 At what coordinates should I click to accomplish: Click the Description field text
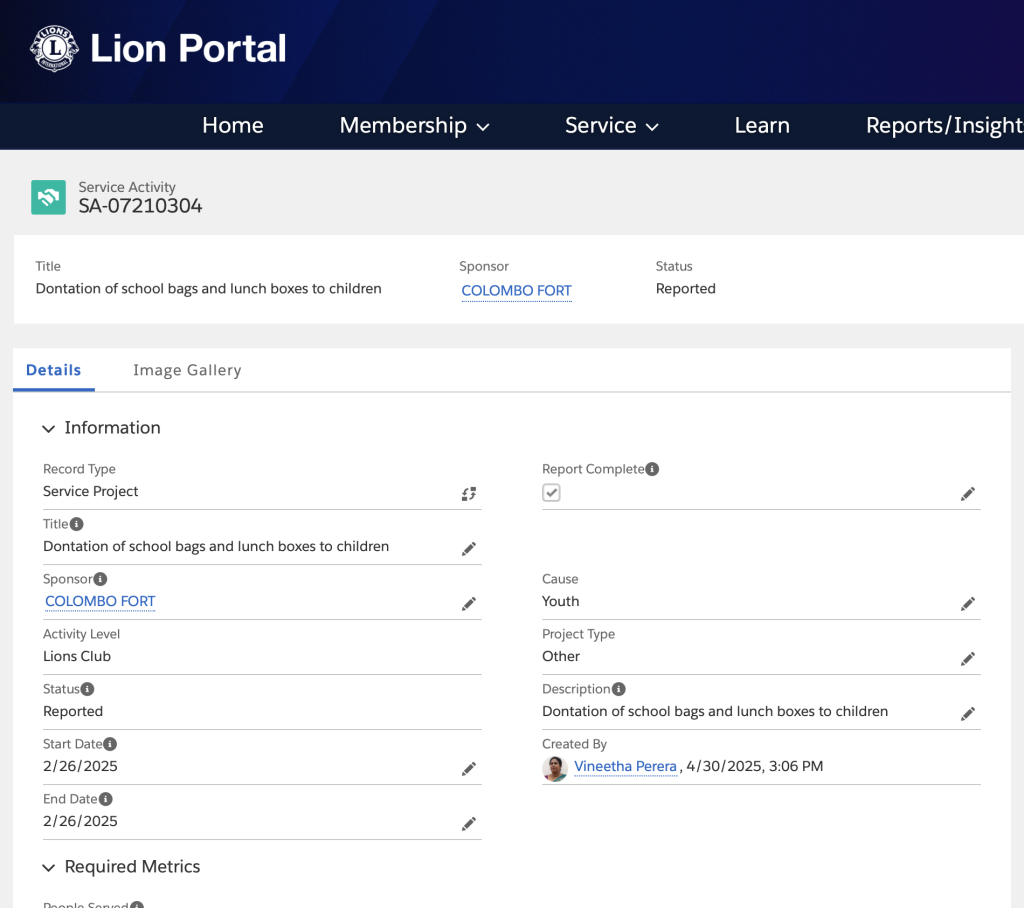pos(715,711)
